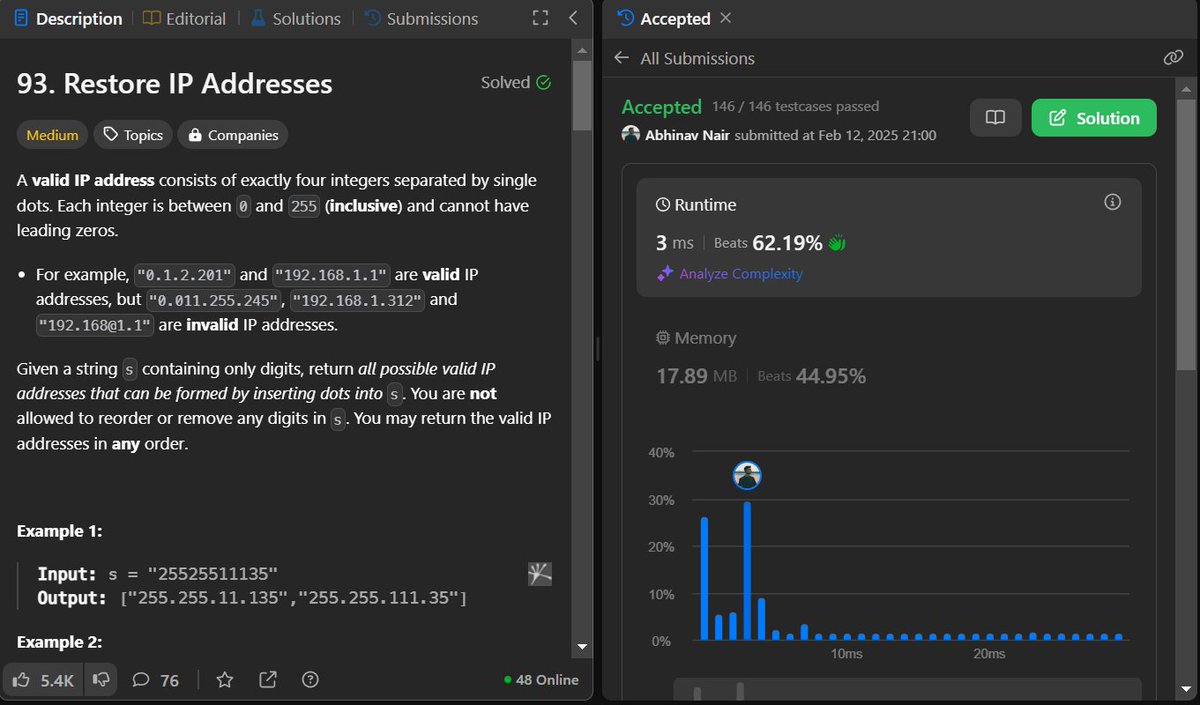Click the share external link icon
Image resolution: width=1200 pixels, height=705 pixels.
pyautogui.click(x=268, y=680)
